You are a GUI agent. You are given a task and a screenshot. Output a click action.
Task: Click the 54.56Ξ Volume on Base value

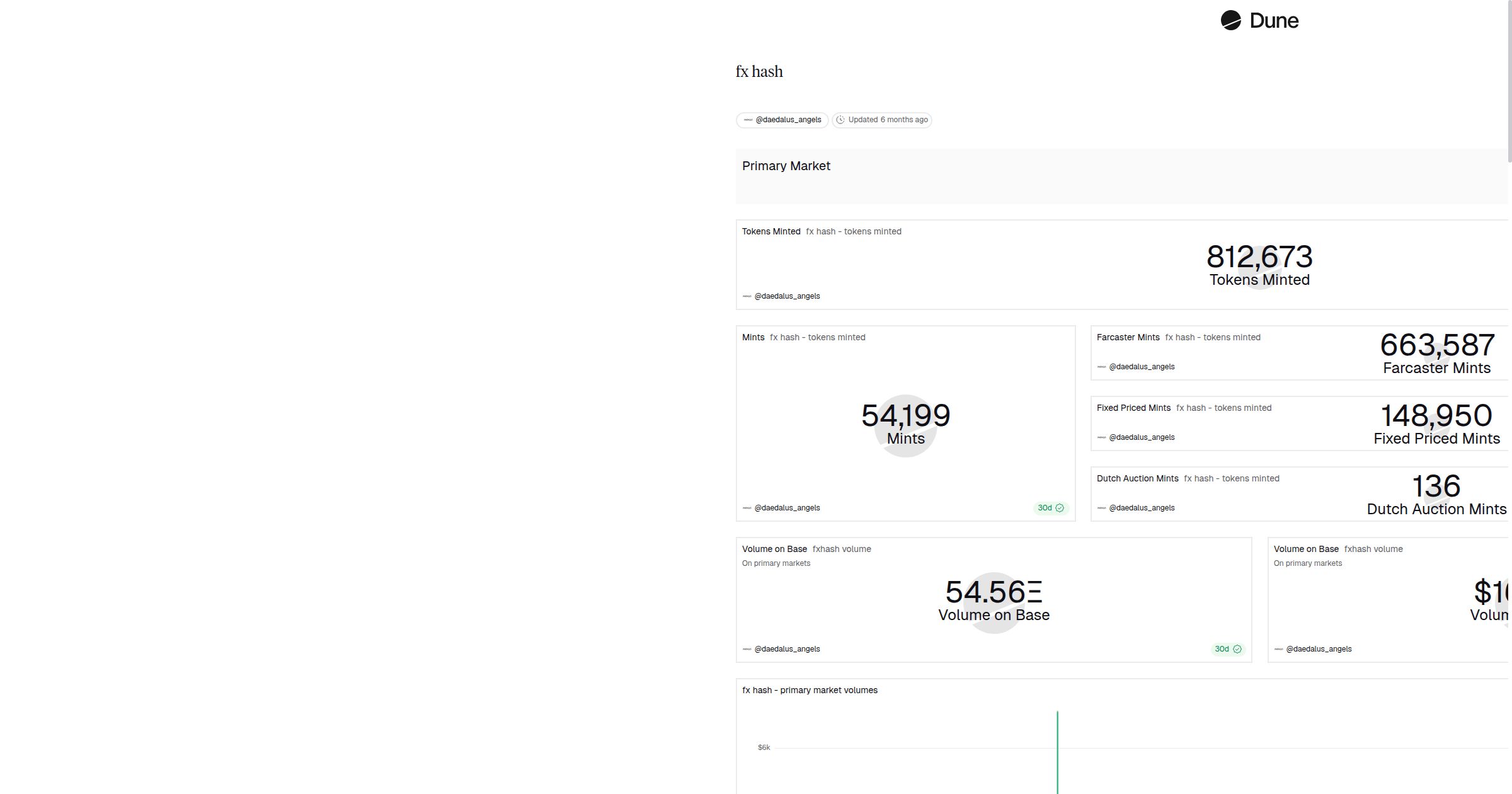tap(994, 592)
